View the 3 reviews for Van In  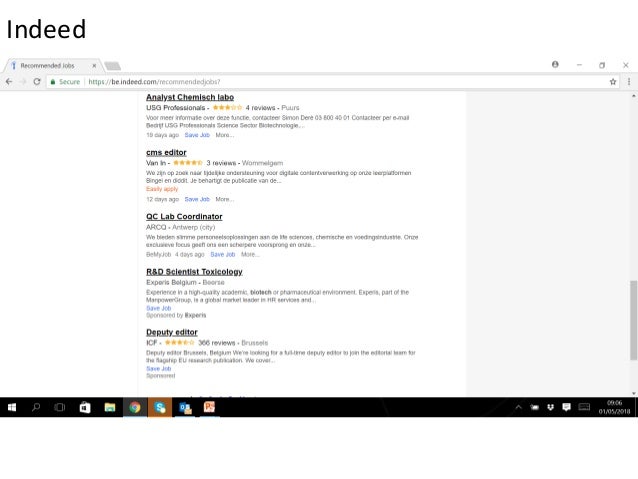click(221, 163)
